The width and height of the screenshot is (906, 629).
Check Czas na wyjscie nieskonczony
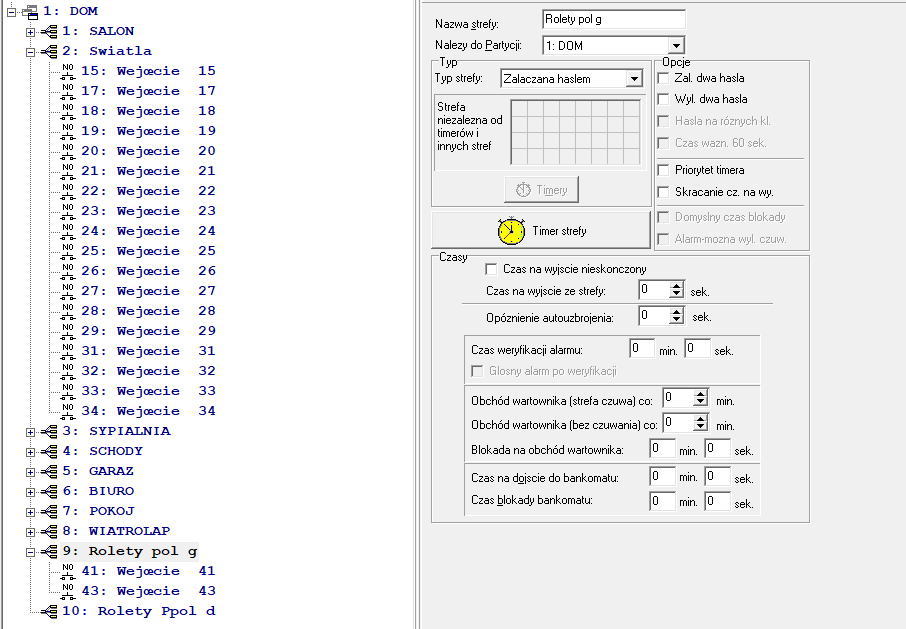tap(491, 269)
